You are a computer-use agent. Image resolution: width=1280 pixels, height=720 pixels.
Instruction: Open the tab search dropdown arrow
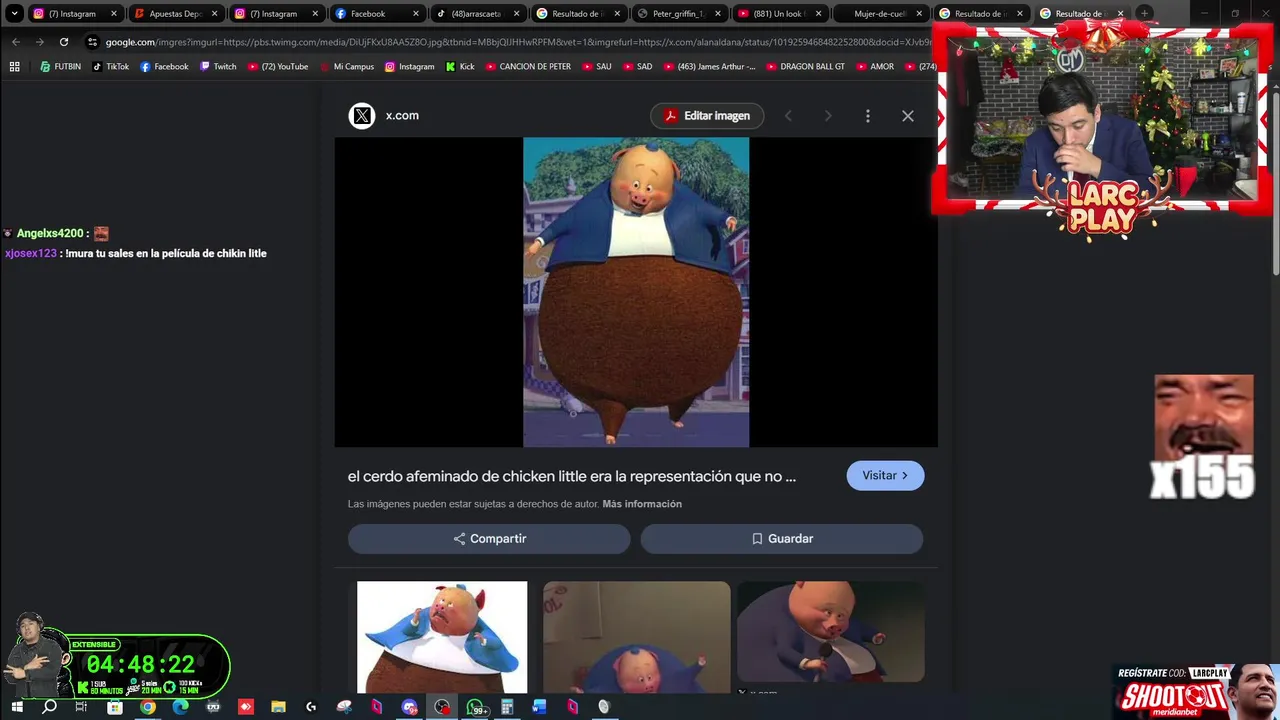coord(14,14)
